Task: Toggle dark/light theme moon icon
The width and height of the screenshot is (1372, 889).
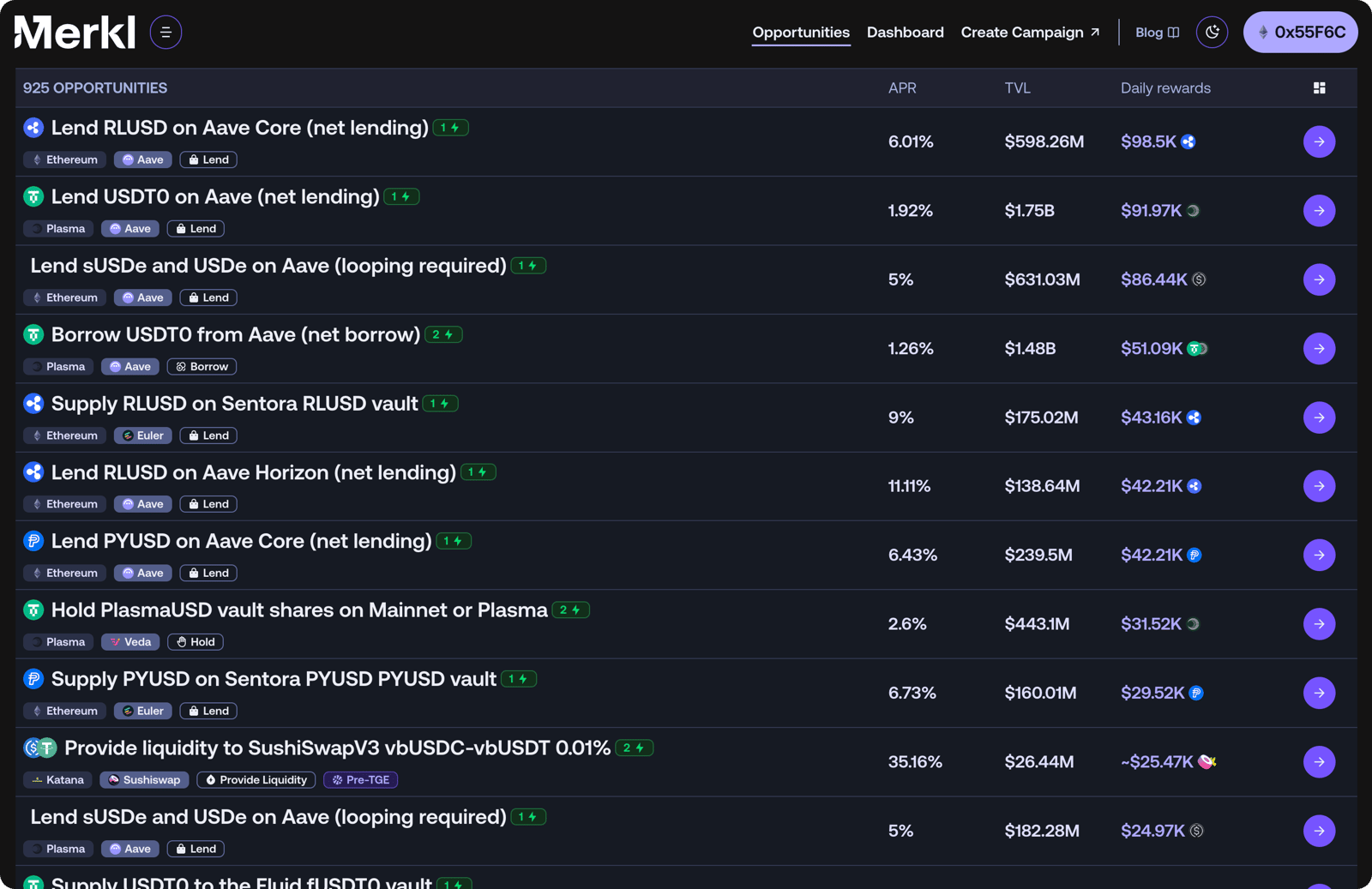Action: (1212, 33)
